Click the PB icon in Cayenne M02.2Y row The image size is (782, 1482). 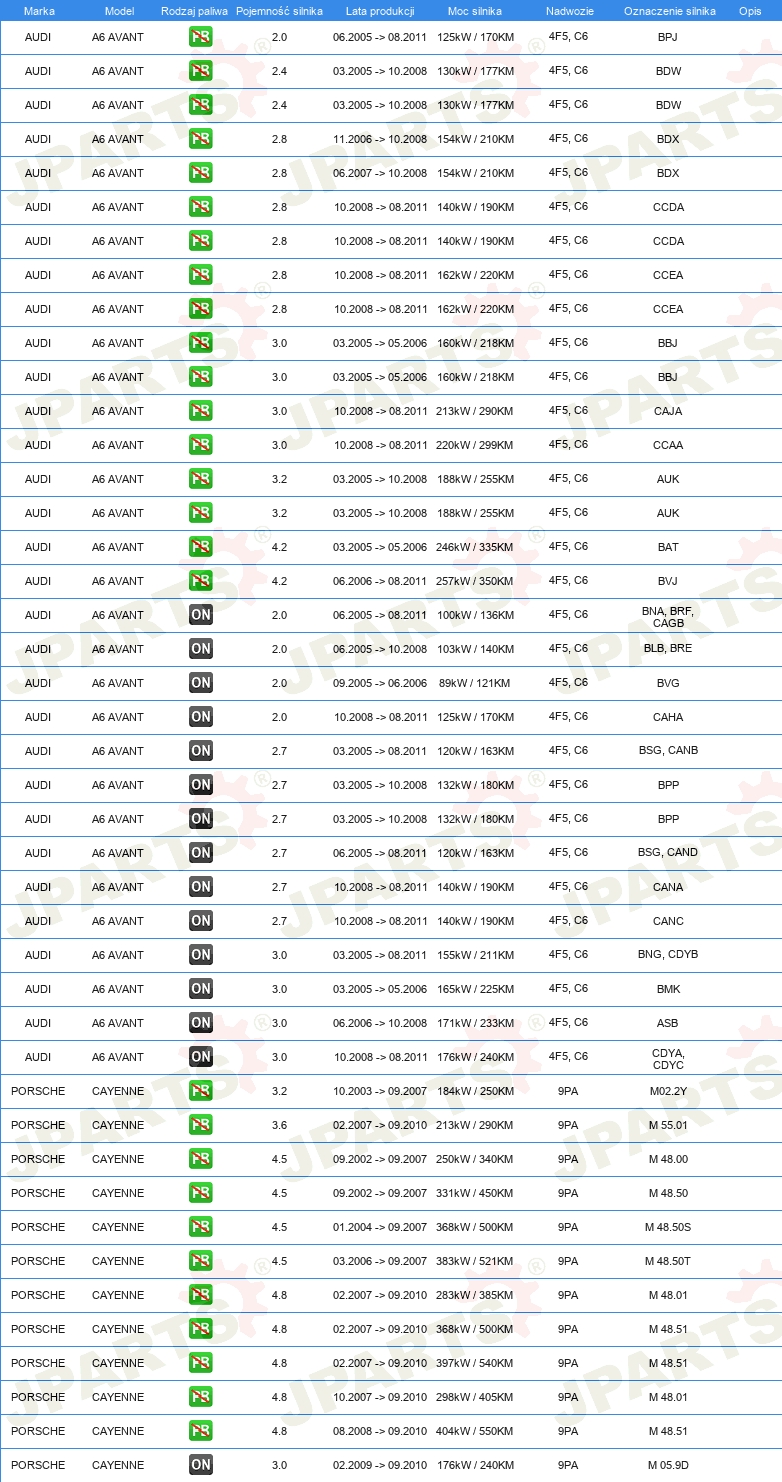coord(201,1091)
